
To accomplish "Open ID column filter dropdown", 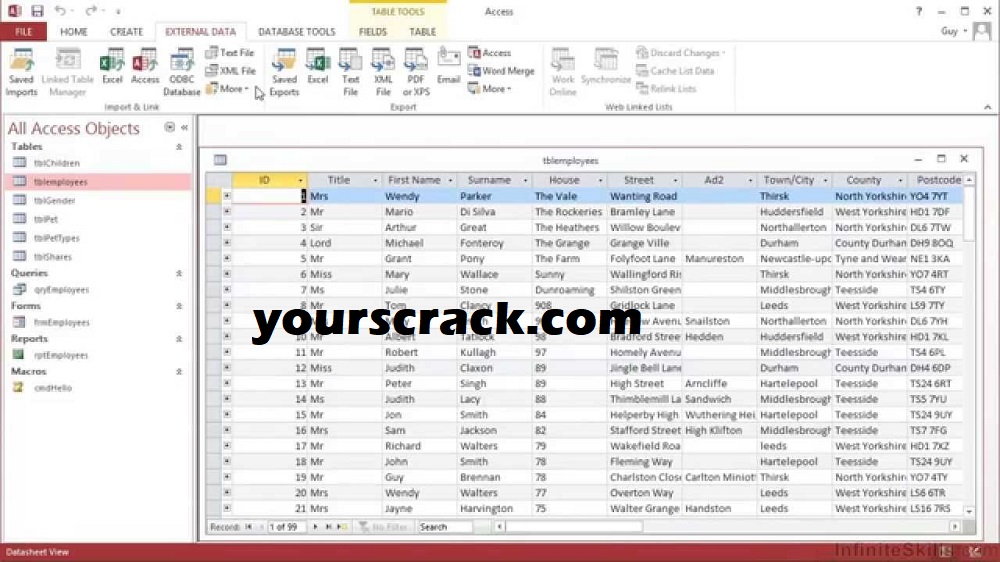I will pyautogui.click(x=300, y=181).
